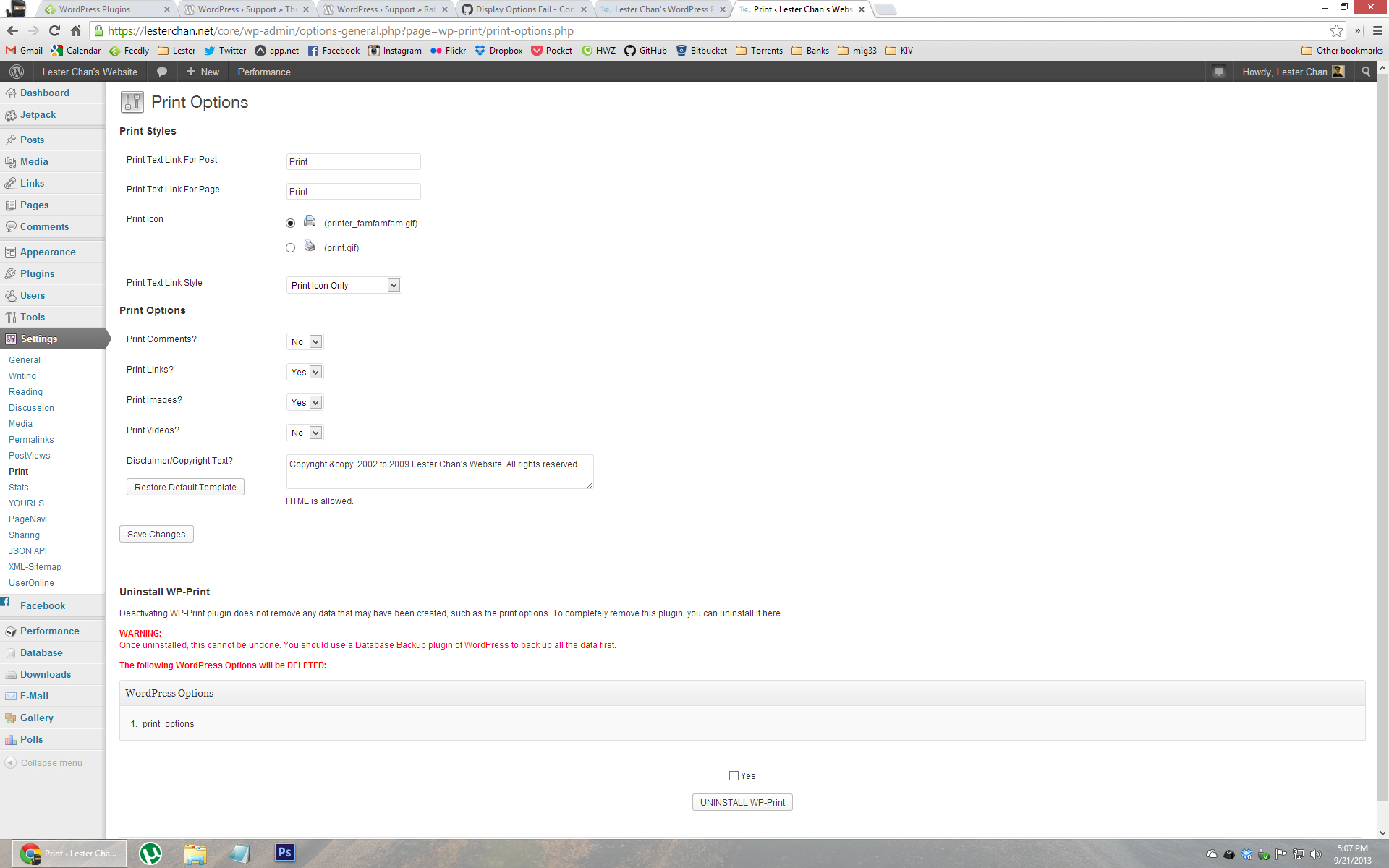This screenshot has width=1389, height=868.
Task: Collapse the admin sidebar menu
Action: [43, 763]
